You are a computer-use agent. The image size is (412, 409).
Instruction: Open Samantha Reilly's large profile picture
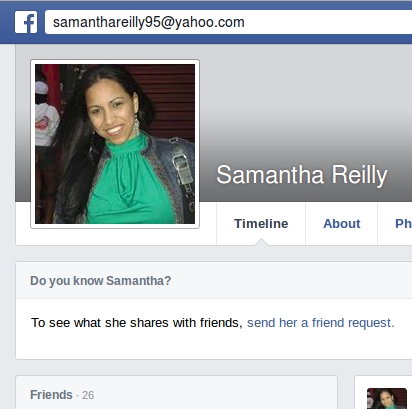tap(115, 144)
